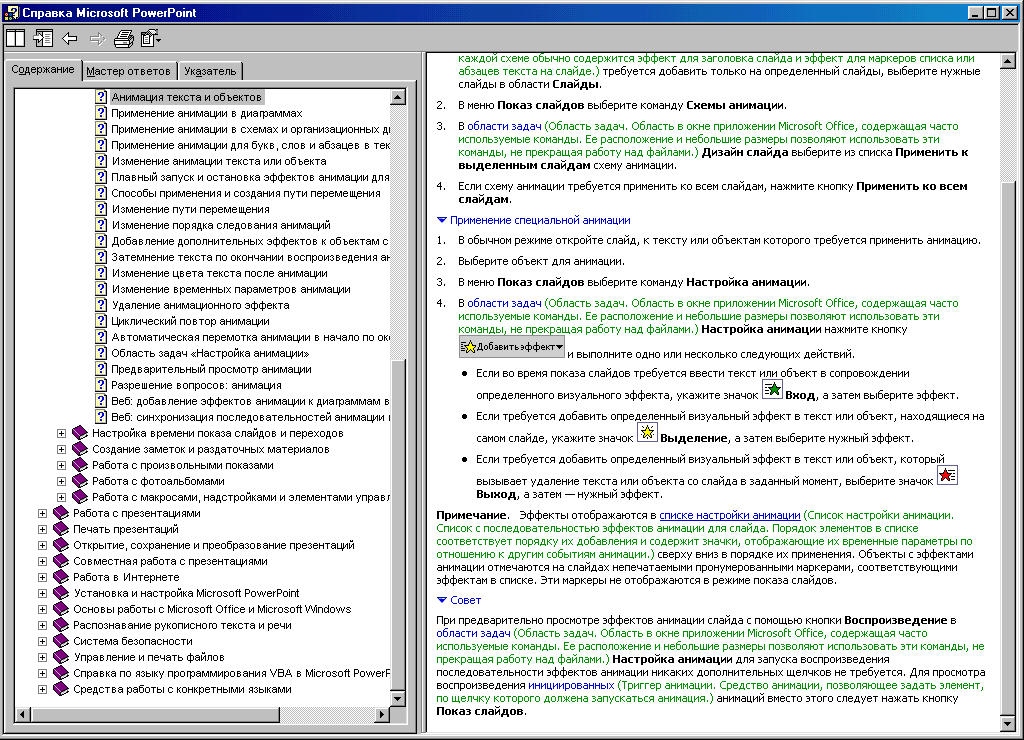The image size is (1024, 740).
Task: Expand Создание заметок и раздаточных материалов node
Action: coord(61,449)
